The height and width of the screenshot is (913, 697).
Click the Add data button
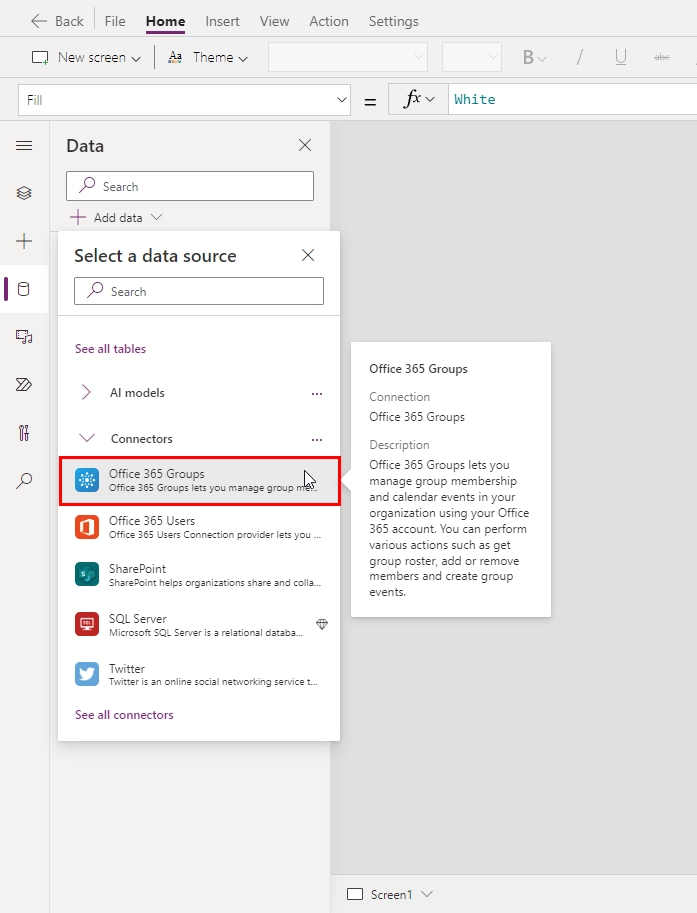coord(116,217)
